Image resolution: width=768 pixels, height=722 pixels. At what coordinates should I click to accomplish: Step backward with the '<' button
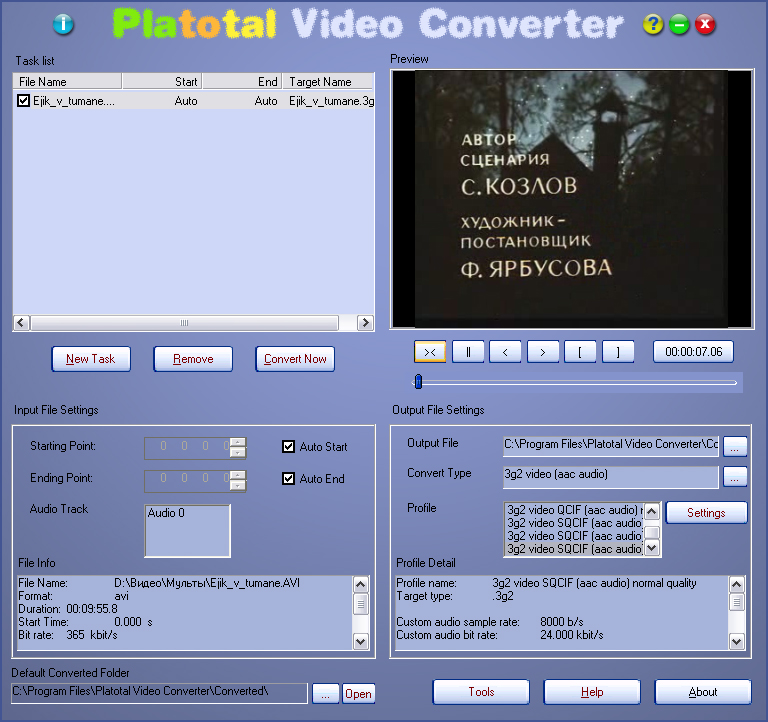tap(505, 352)
